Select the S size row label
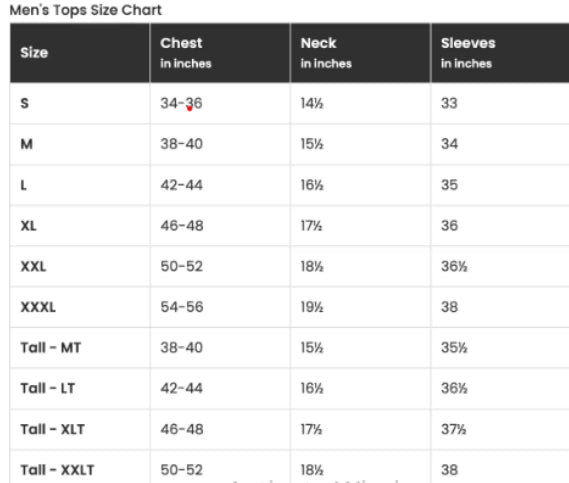 (24, 103)
